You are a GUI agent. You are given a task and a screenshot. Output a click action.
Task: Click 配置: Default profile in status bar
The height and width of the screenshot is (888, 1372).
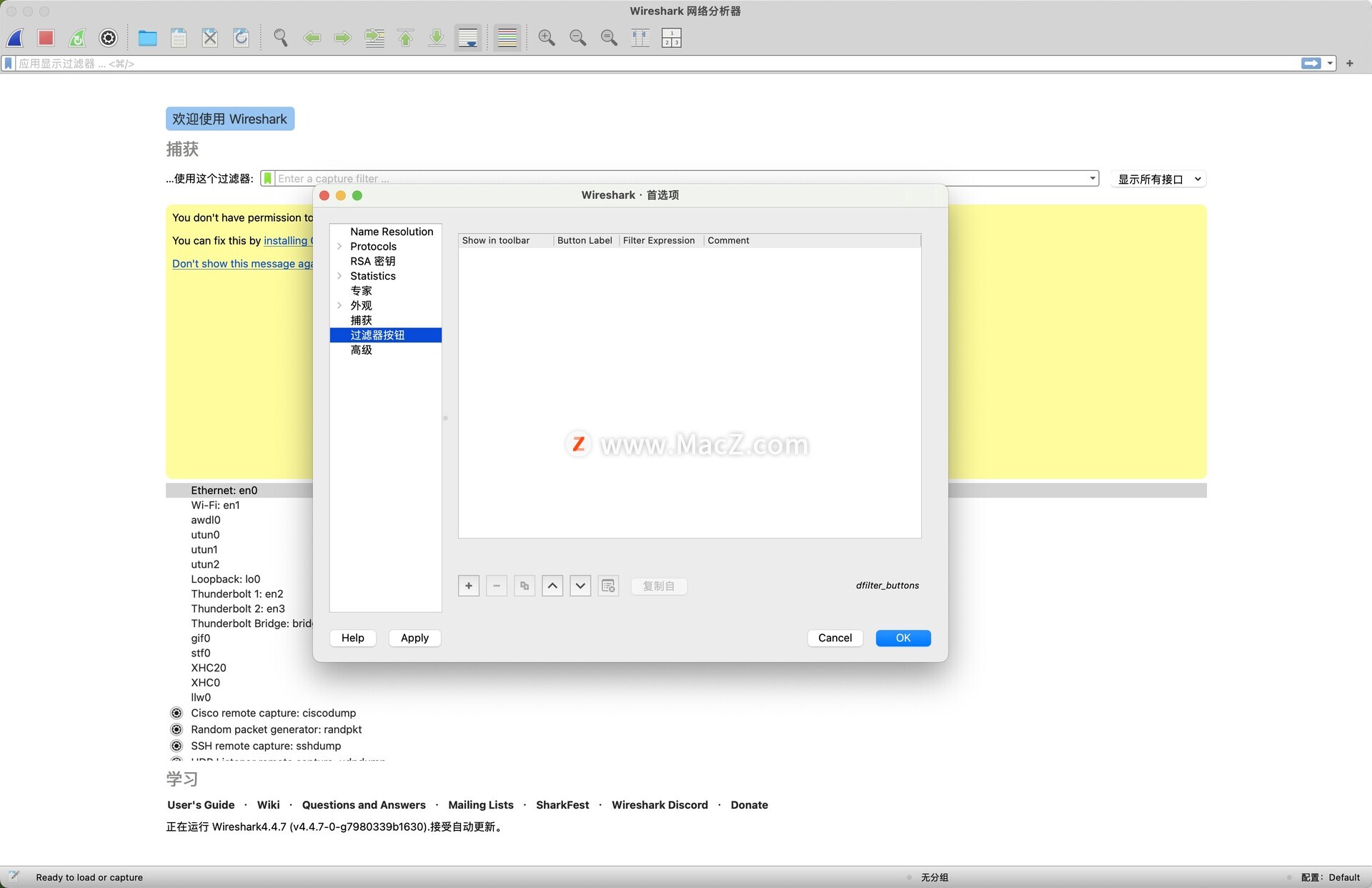pos(1331,877)
